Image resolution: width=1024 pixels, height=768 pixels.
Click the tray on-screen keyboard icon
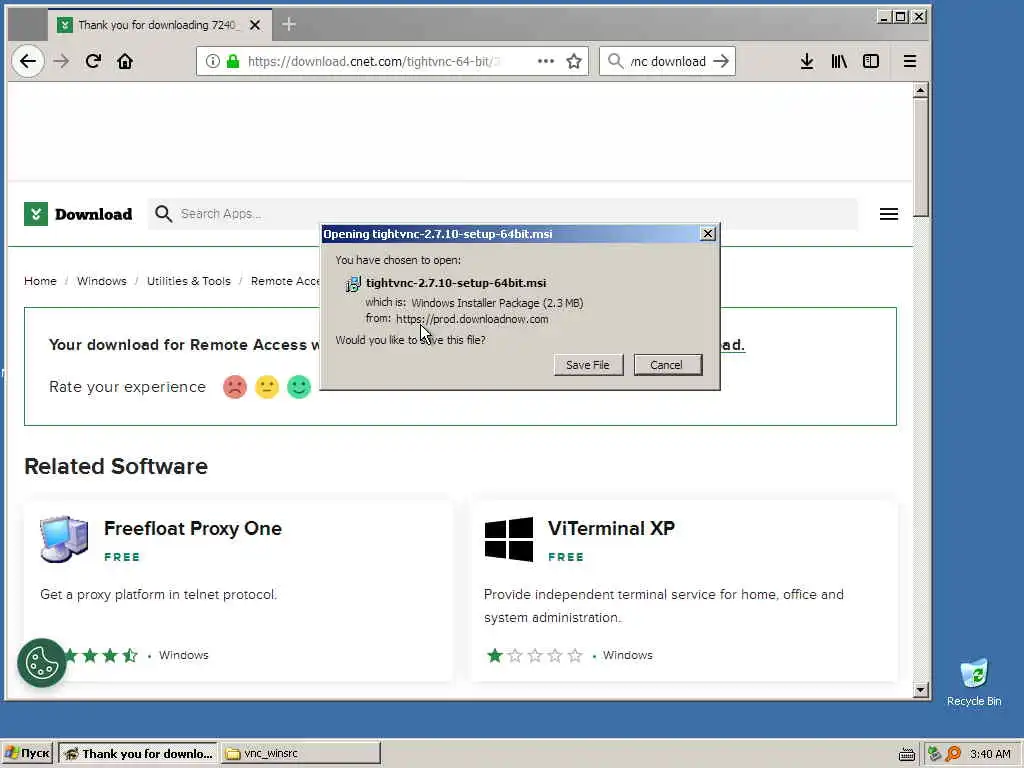[x=906, y=754]
